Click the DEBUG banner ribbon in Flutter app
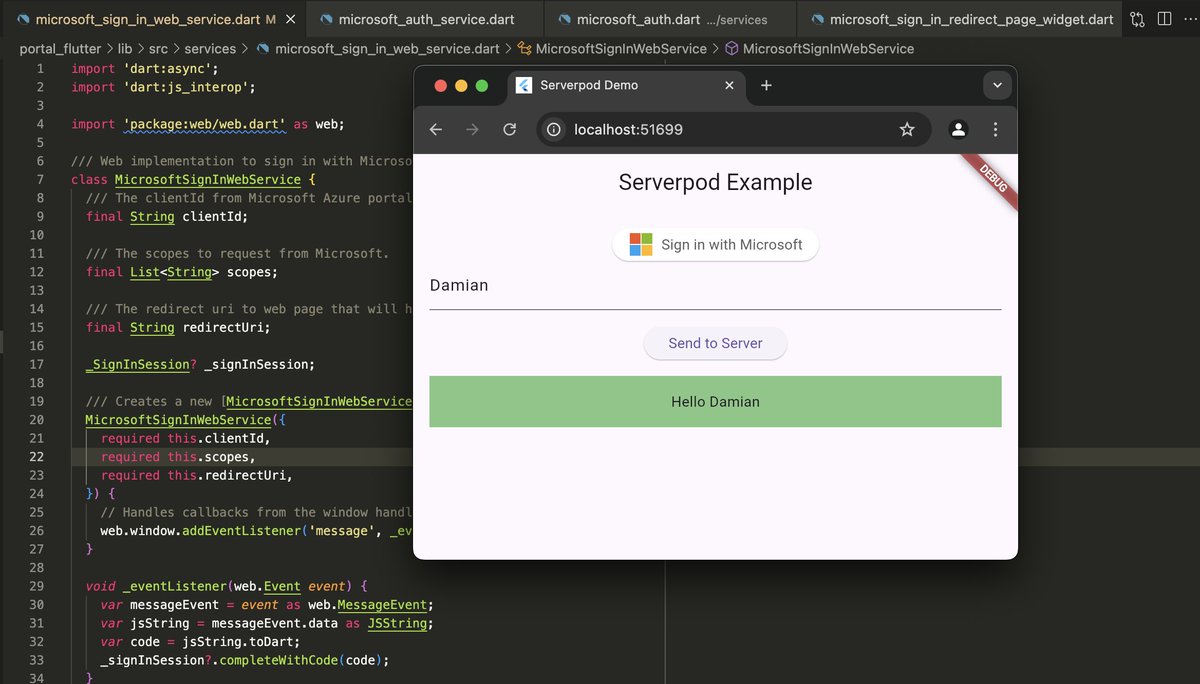Screen dimensions: 1200x684 (990, 180)
